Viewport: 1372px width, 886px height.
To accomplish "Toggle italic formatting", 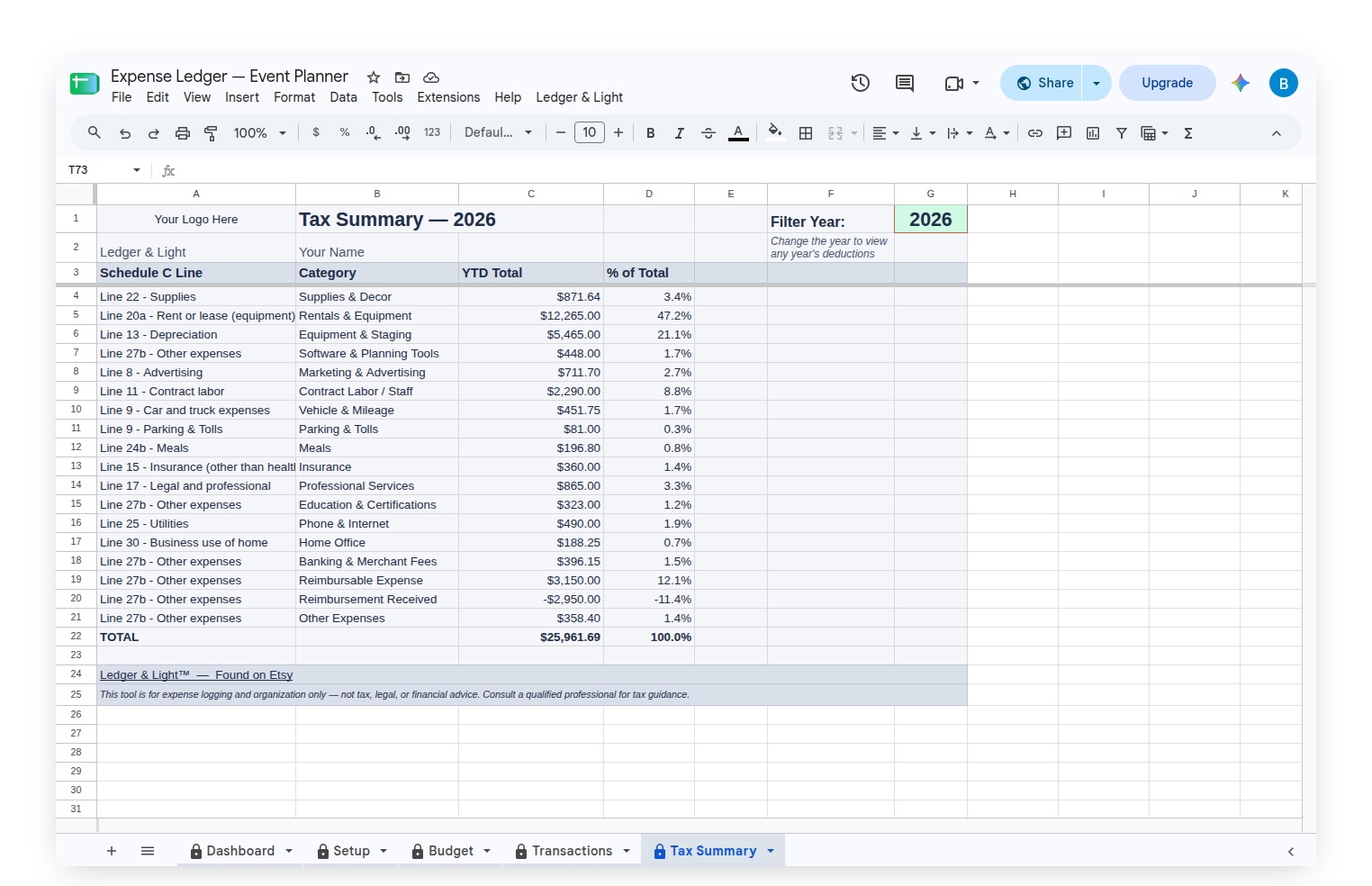I will point(680,133).
